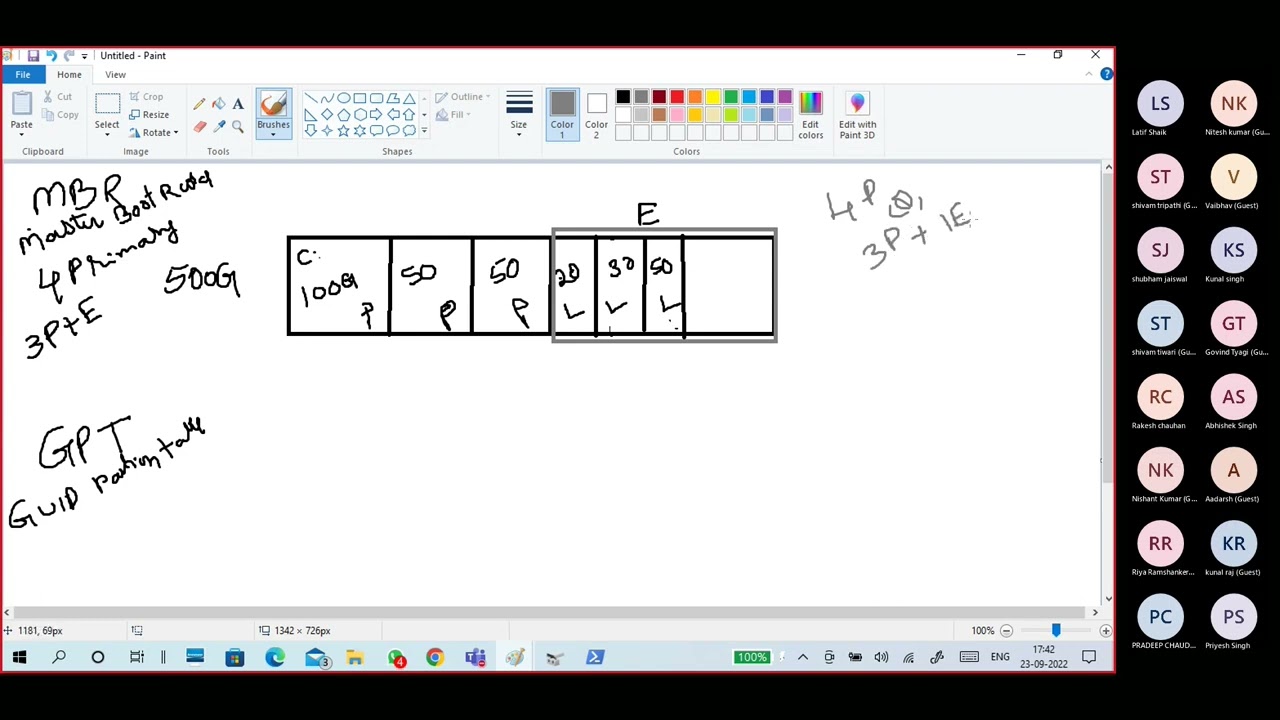Click the horizontal scrollbar right arrow
Screen dimensions: 1280x720
pyautogui.click(x=1094, y=612)
